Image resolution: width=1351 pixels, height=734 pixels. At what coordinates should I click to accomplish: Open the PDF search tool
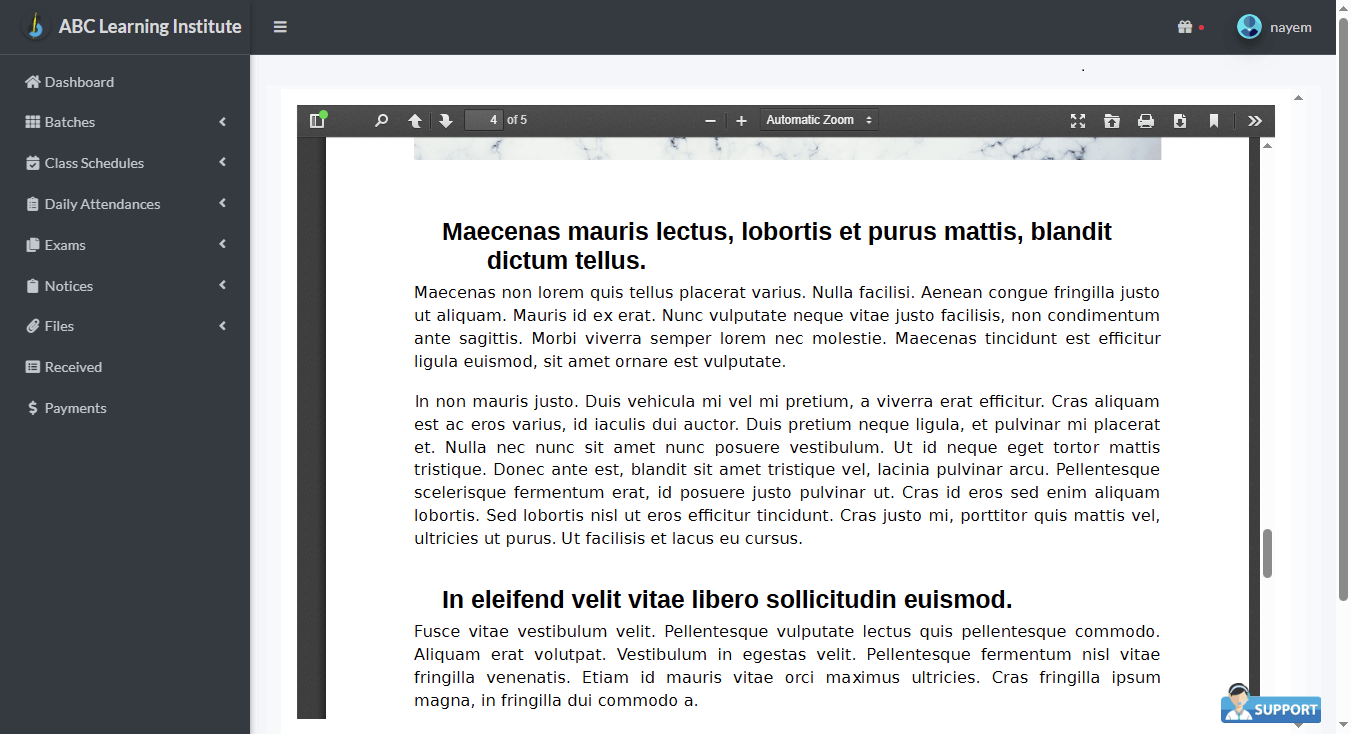381,120
